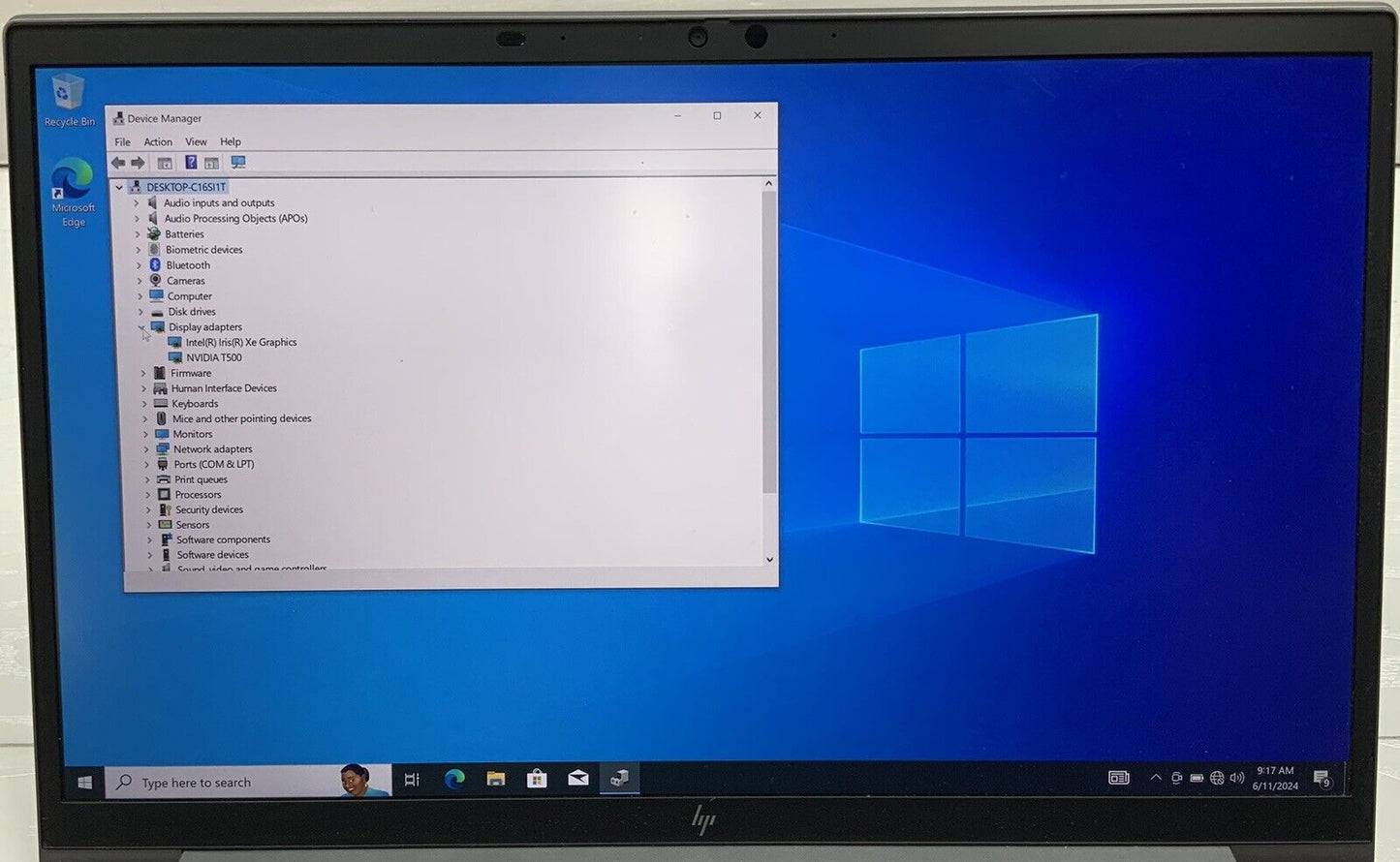Open the View menu

(x=196, y=141)
